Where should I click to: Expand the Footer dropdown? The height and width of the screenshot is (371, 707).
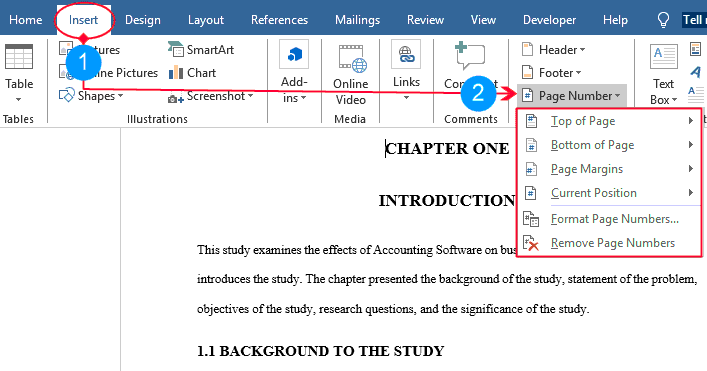coord(551,73)
